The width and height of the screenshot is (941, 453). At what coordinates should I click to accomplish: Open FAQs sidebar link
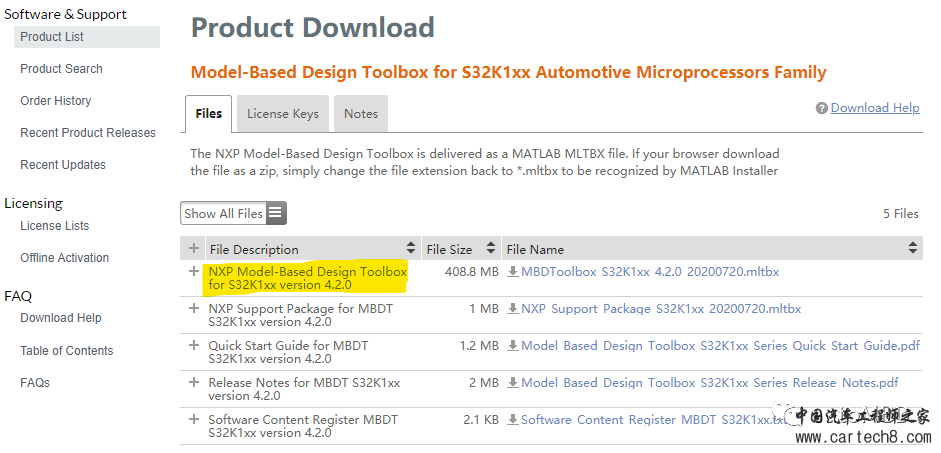[35, 383]
